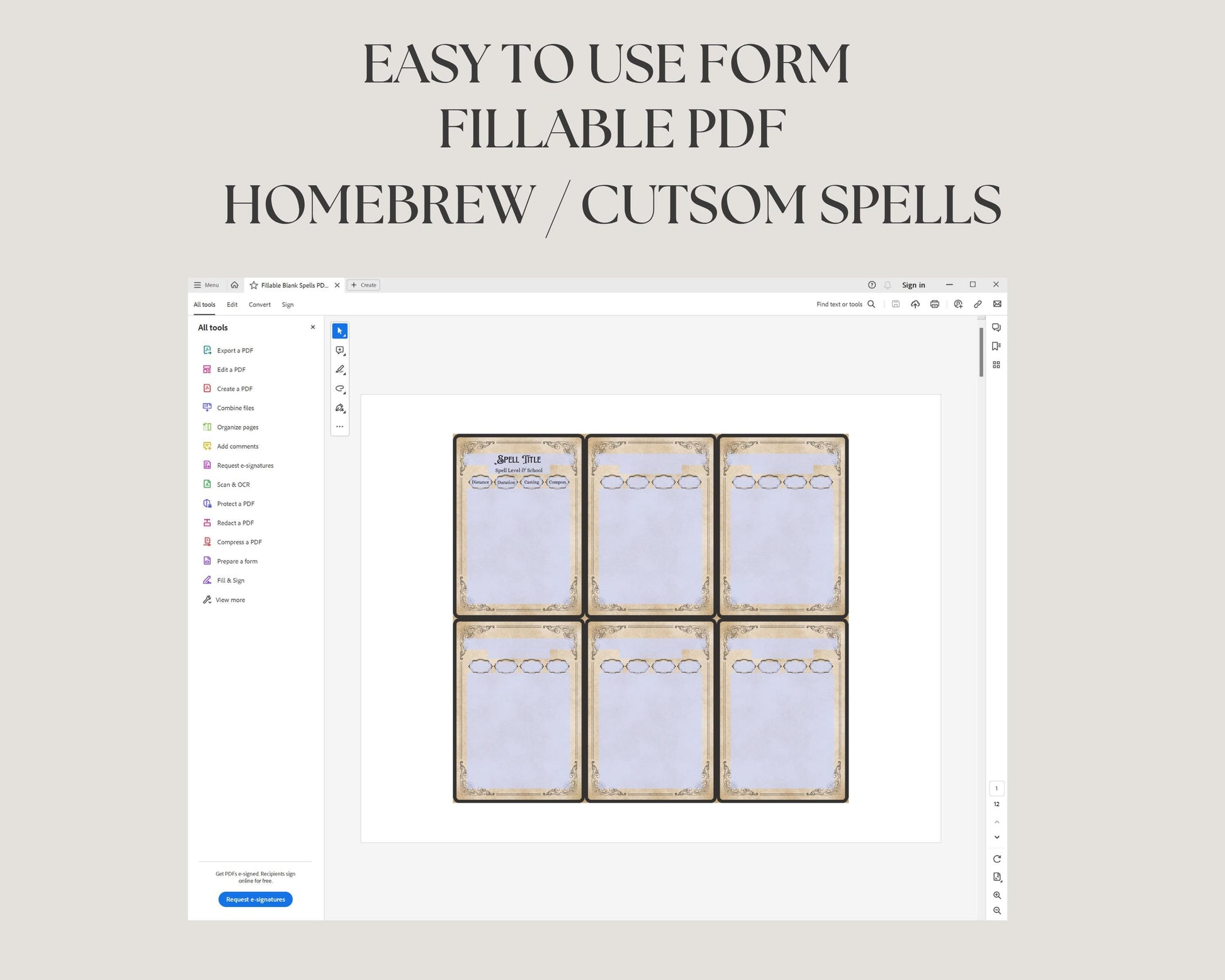
Task: Select the arrow selection tool
Action: (339, 331)
